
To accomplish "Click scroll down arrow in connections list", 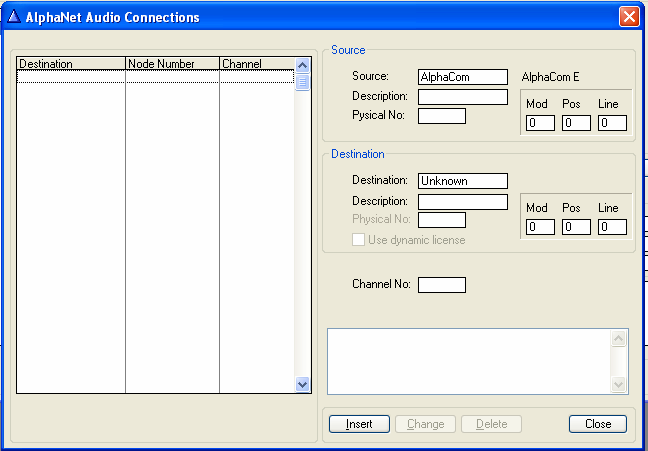I will pos(303,384).
